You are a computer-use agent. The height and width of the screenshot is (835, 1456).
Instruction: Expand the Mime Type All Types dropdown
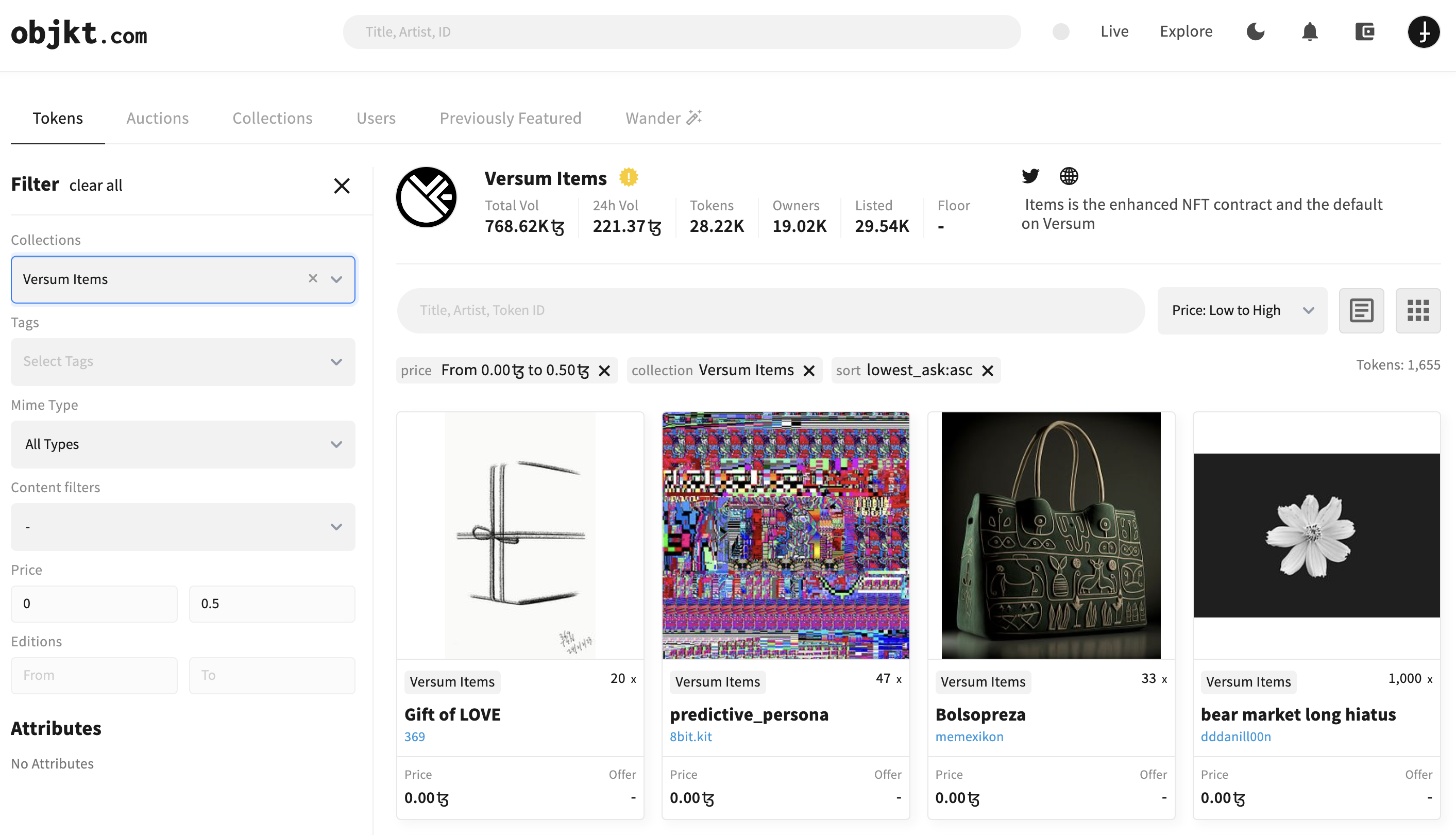183,444
